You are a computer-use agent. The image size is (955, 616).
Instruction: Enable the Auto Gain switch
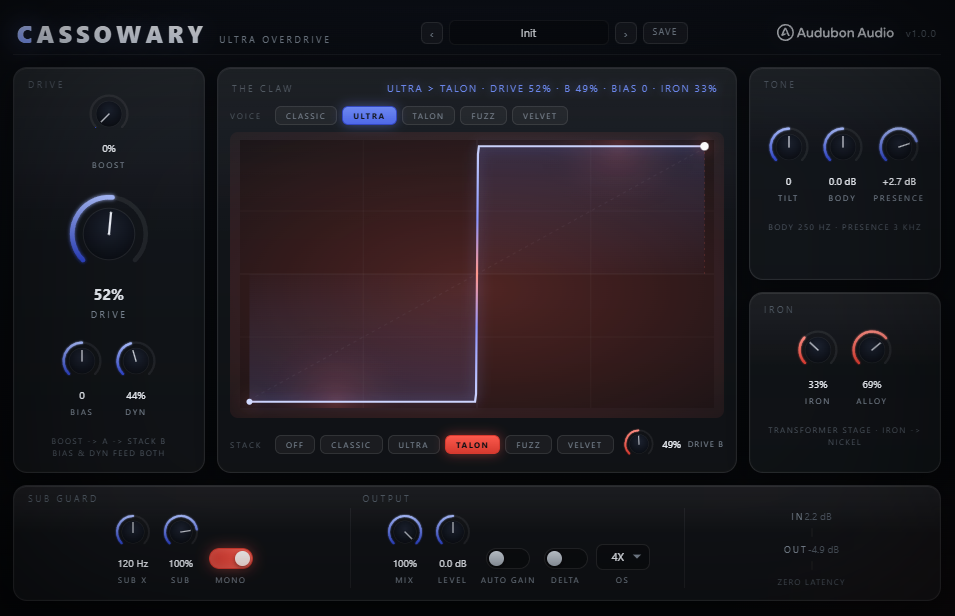(507, 558)
